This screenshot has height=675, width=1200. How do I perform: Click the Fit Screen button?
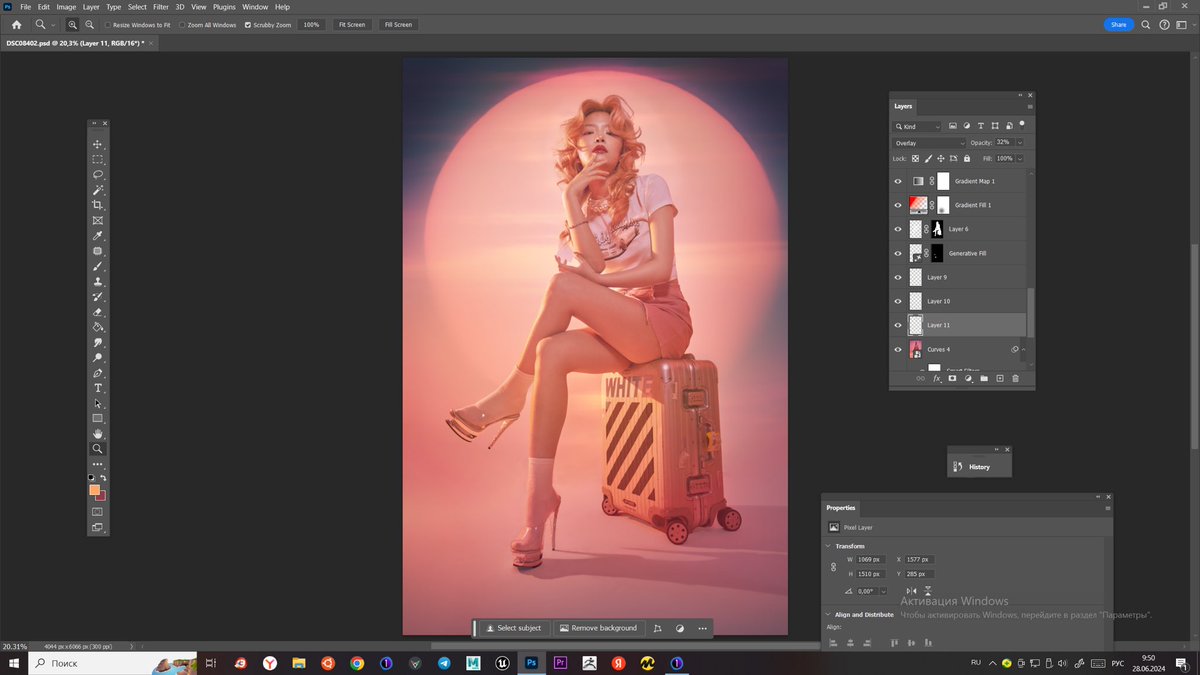(351, 24)
